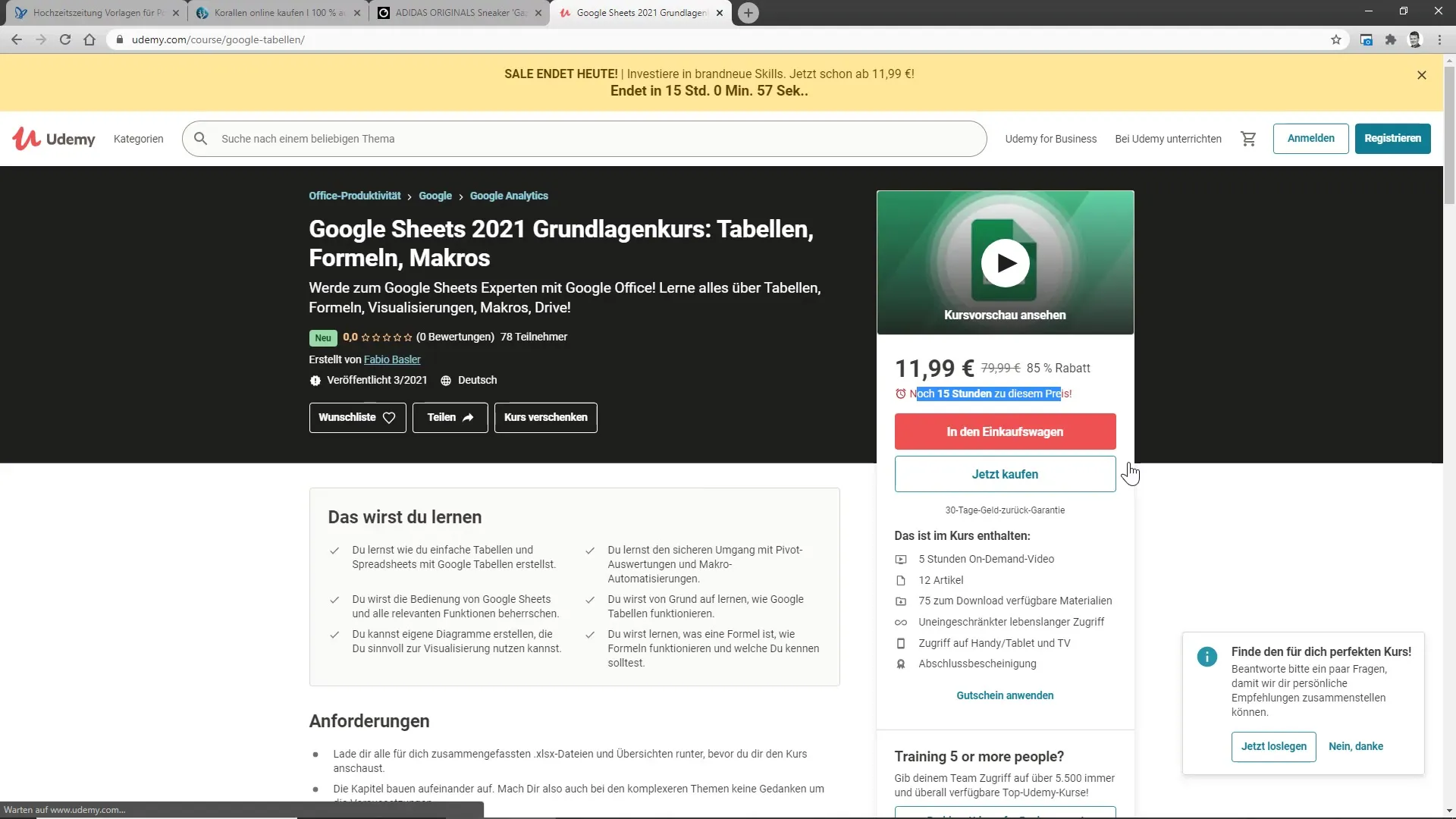Reload the page
Viewport: 1456px width, 819px height.
(65, 39)
